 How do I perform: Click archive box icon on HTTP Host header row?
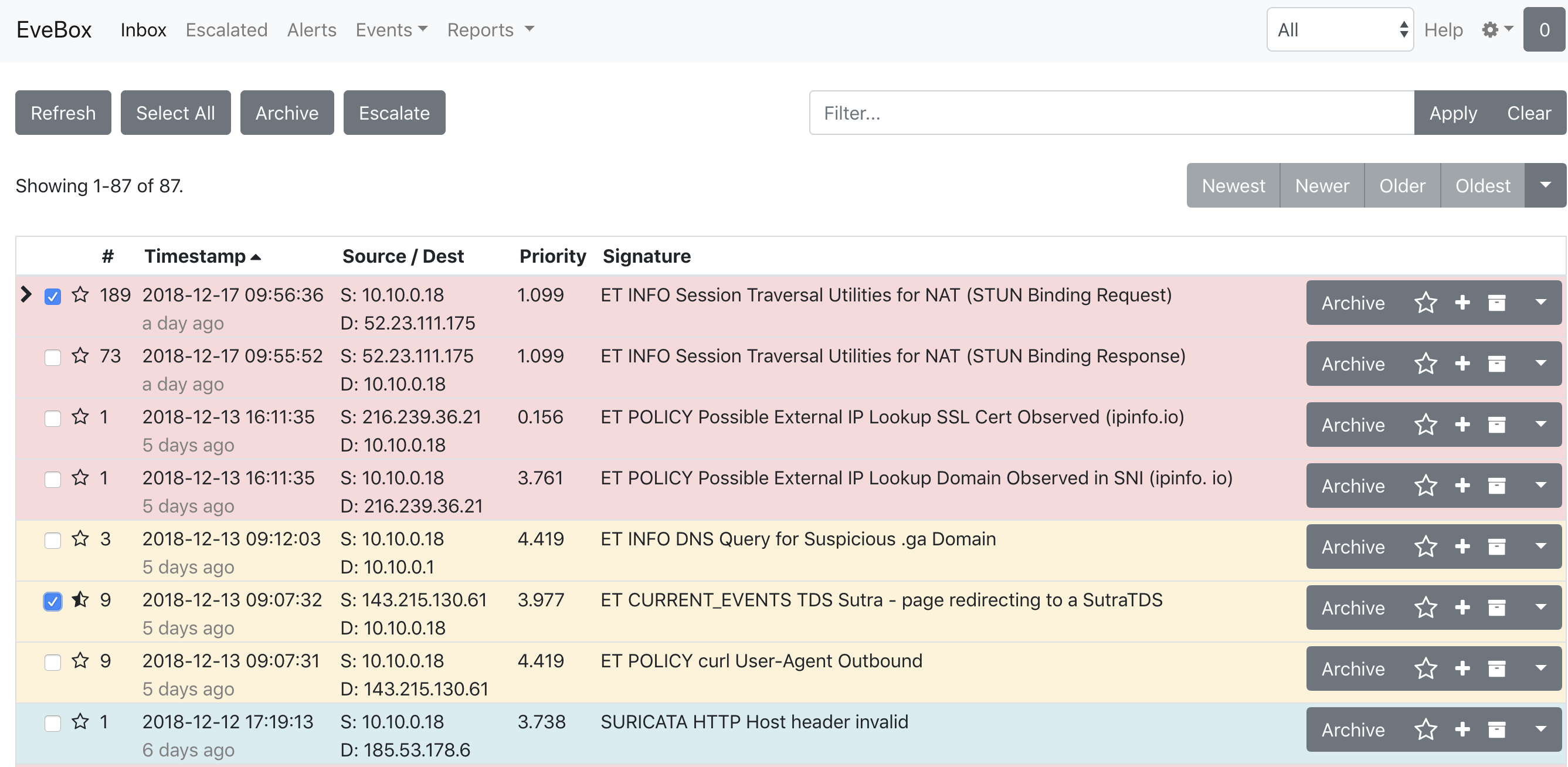(x=1496, y=729)
